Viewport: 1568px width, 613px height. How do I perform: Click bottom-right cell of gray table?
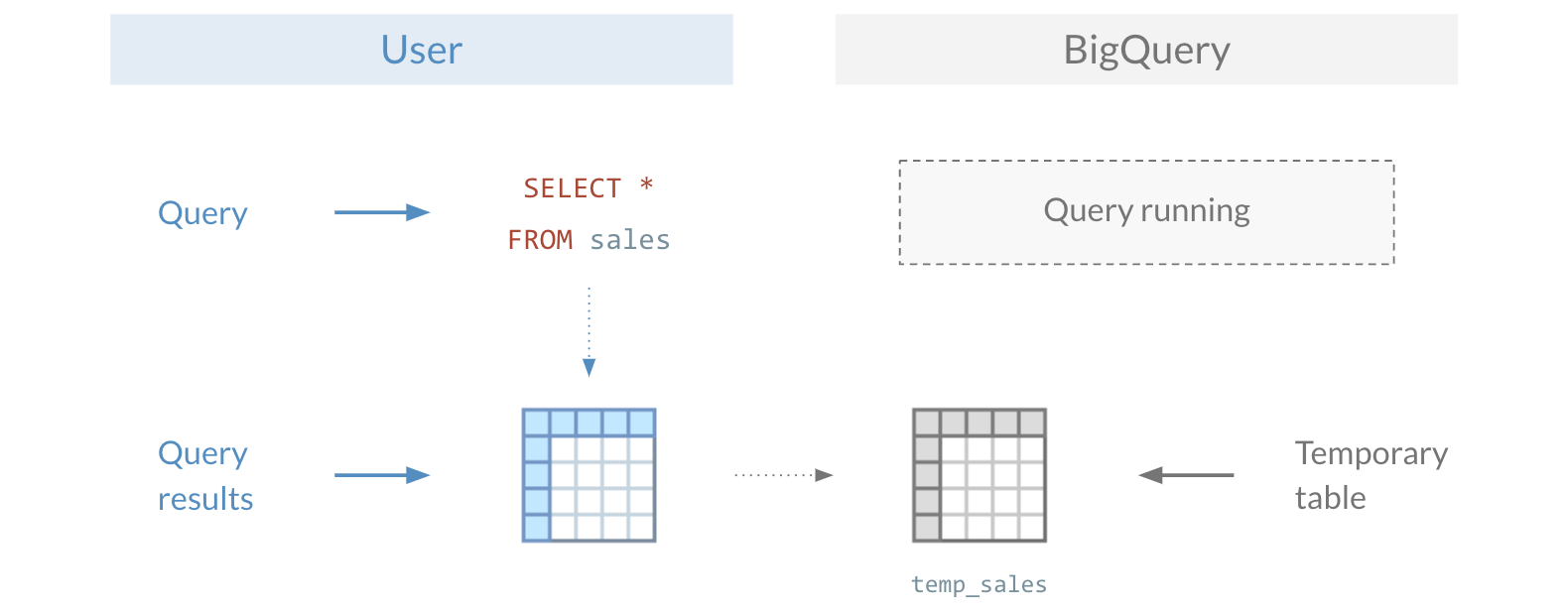coord(1032,528)
